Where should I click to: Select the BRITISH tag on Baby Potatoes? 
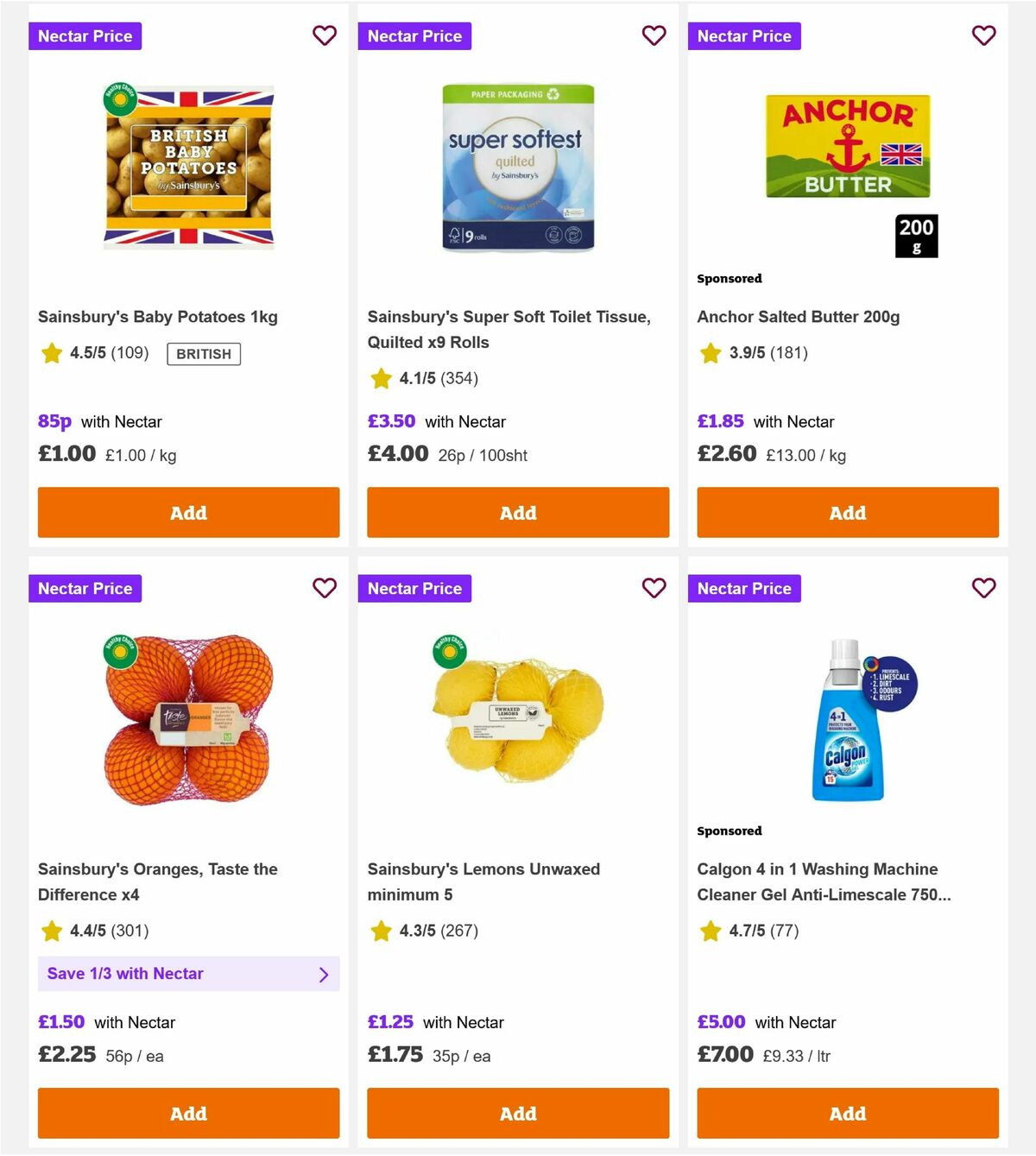203,354
